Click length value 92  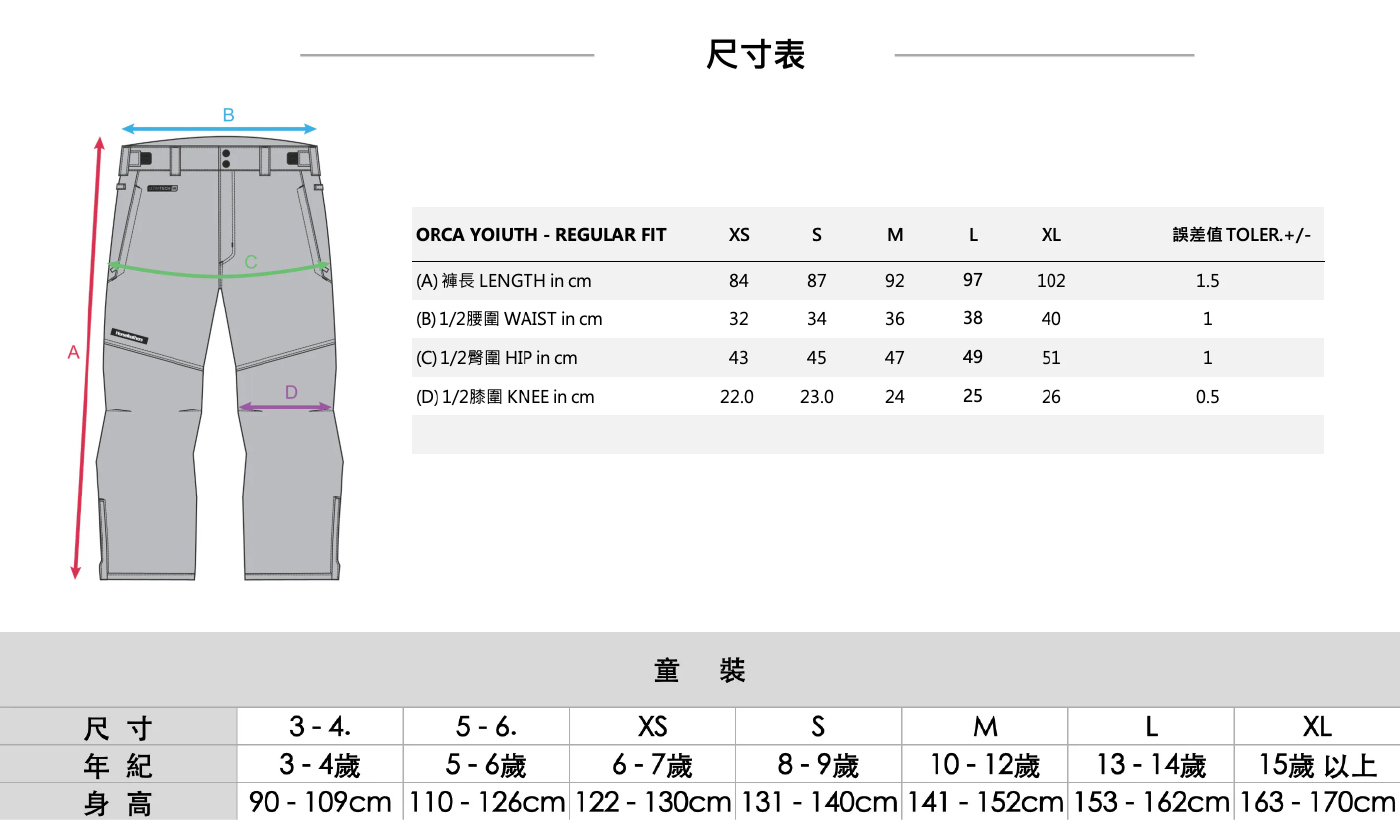[895, 281]
